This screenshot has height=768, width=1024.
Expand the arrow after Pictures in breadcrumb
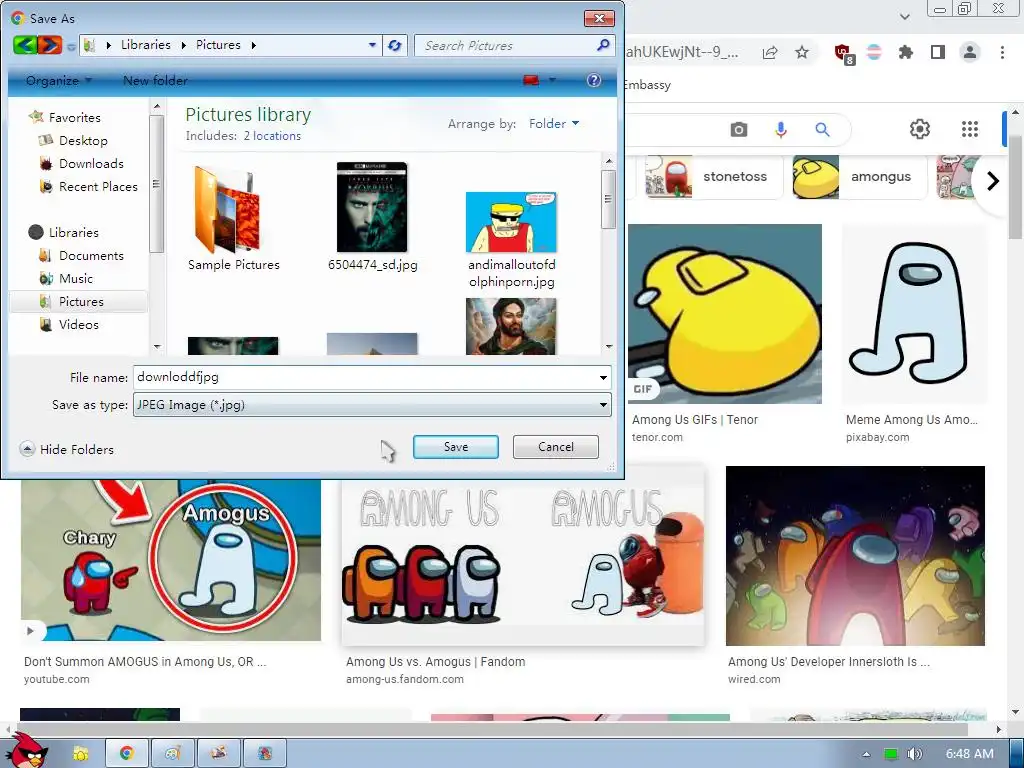[253, 45]
